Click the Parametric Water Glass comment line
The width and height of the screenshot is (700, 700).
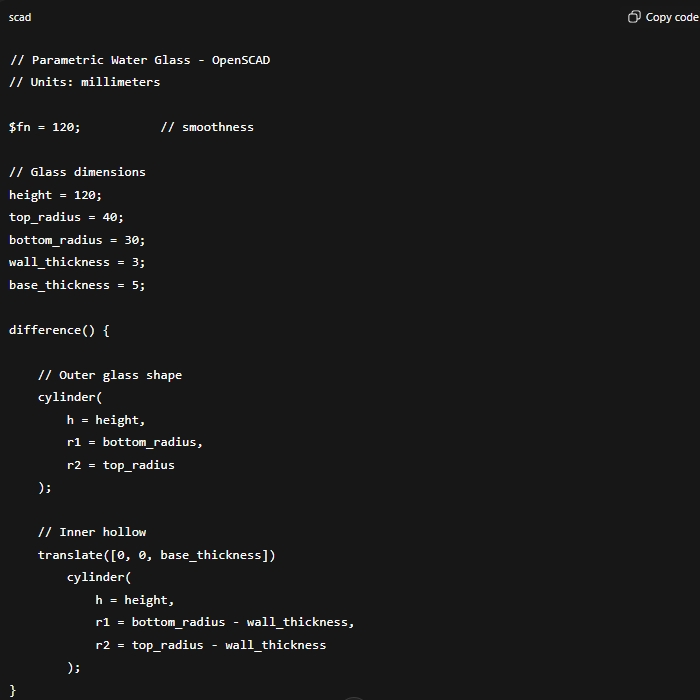point(139,60)
